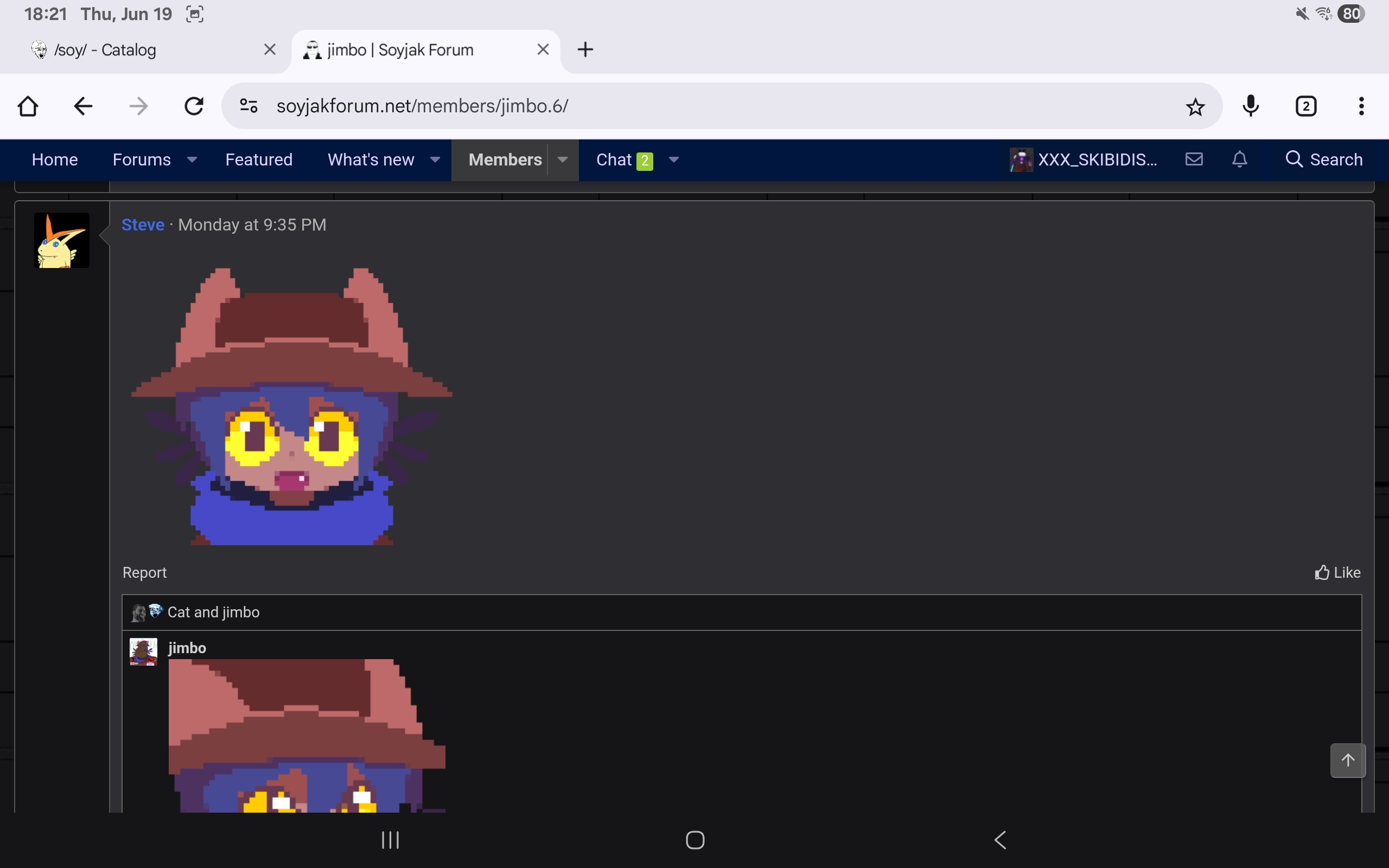Open a new tab with the plus button
Image resolution: width=1389 pixels, height=868 pixels.
click(585, 50)
